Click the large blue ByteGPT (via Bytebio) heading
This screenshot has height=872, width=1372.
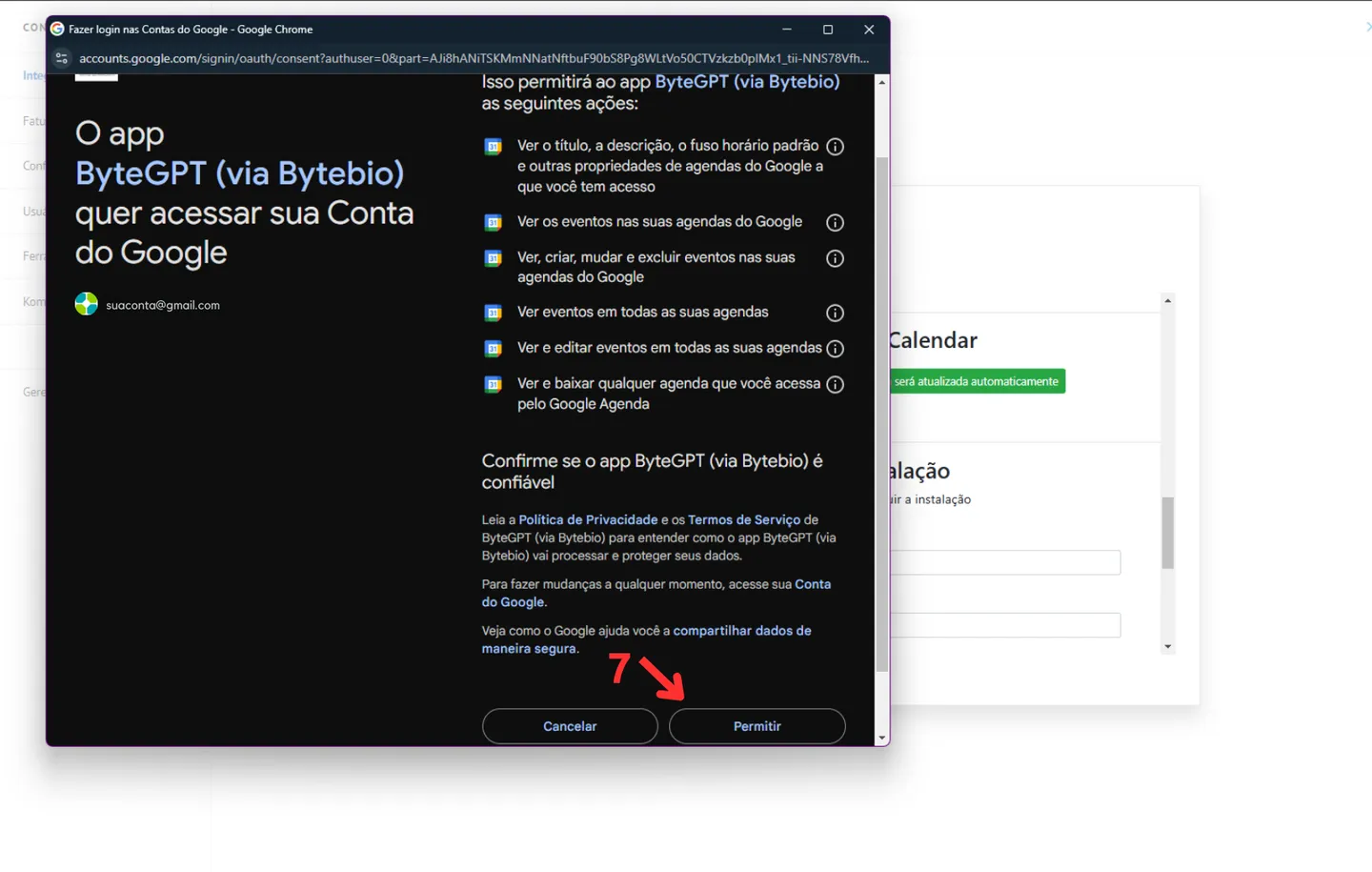pos(239,173)
